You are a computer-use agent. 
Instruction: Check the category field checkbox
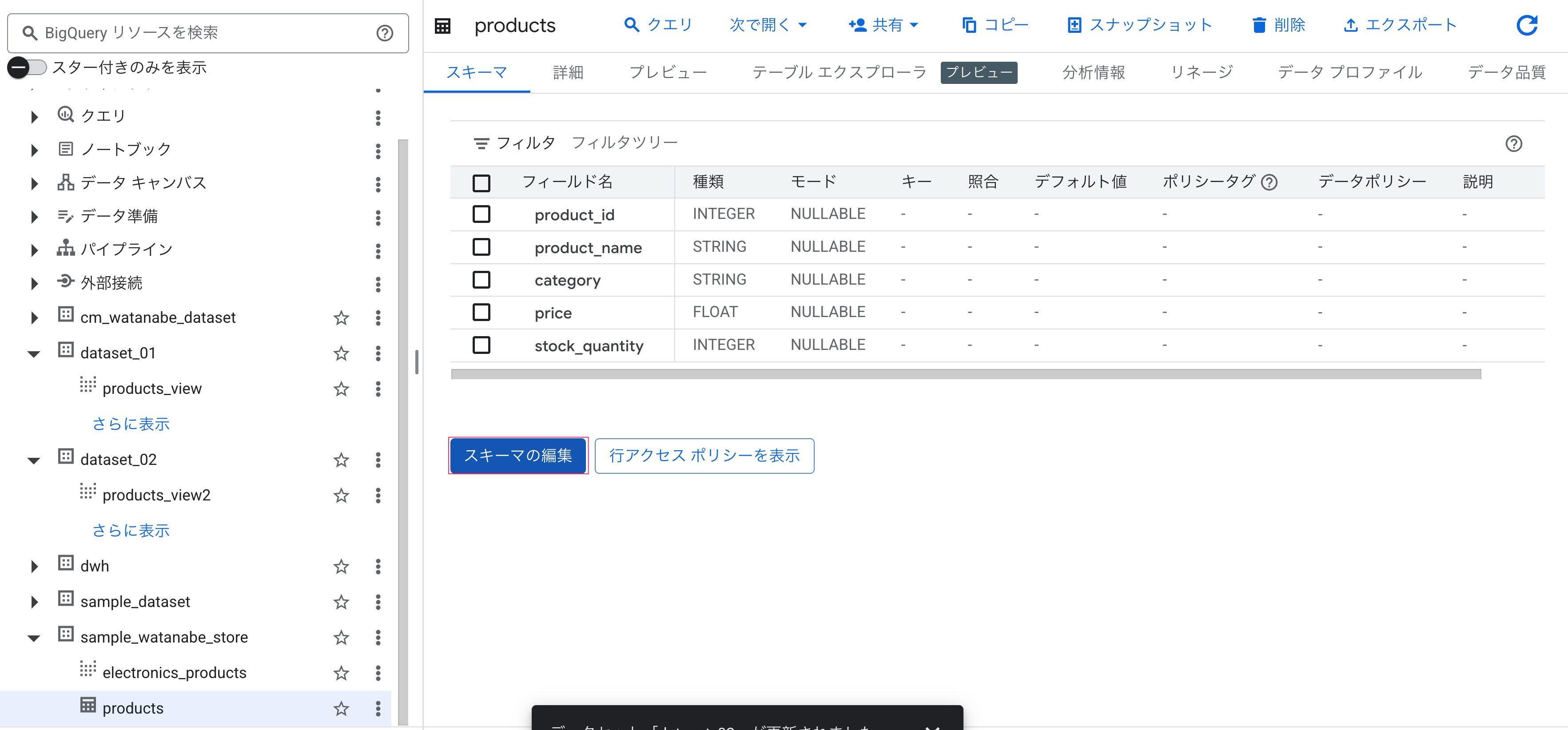coord(481,280)
